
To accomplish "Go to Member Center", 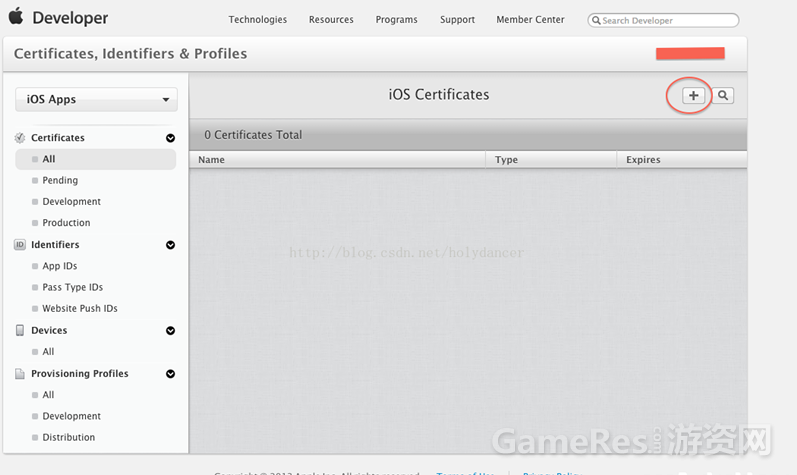I will pos(530,19).
